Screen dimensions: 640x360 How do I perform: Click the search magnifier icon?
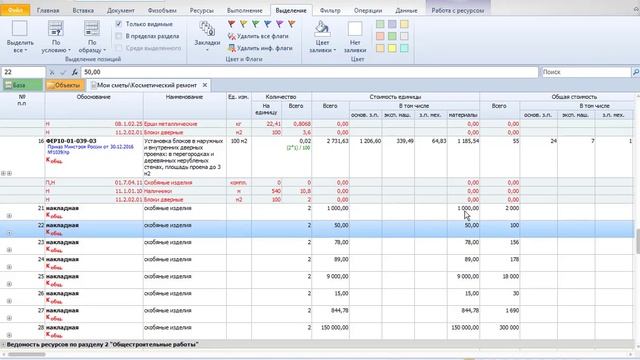pos(636,72)
